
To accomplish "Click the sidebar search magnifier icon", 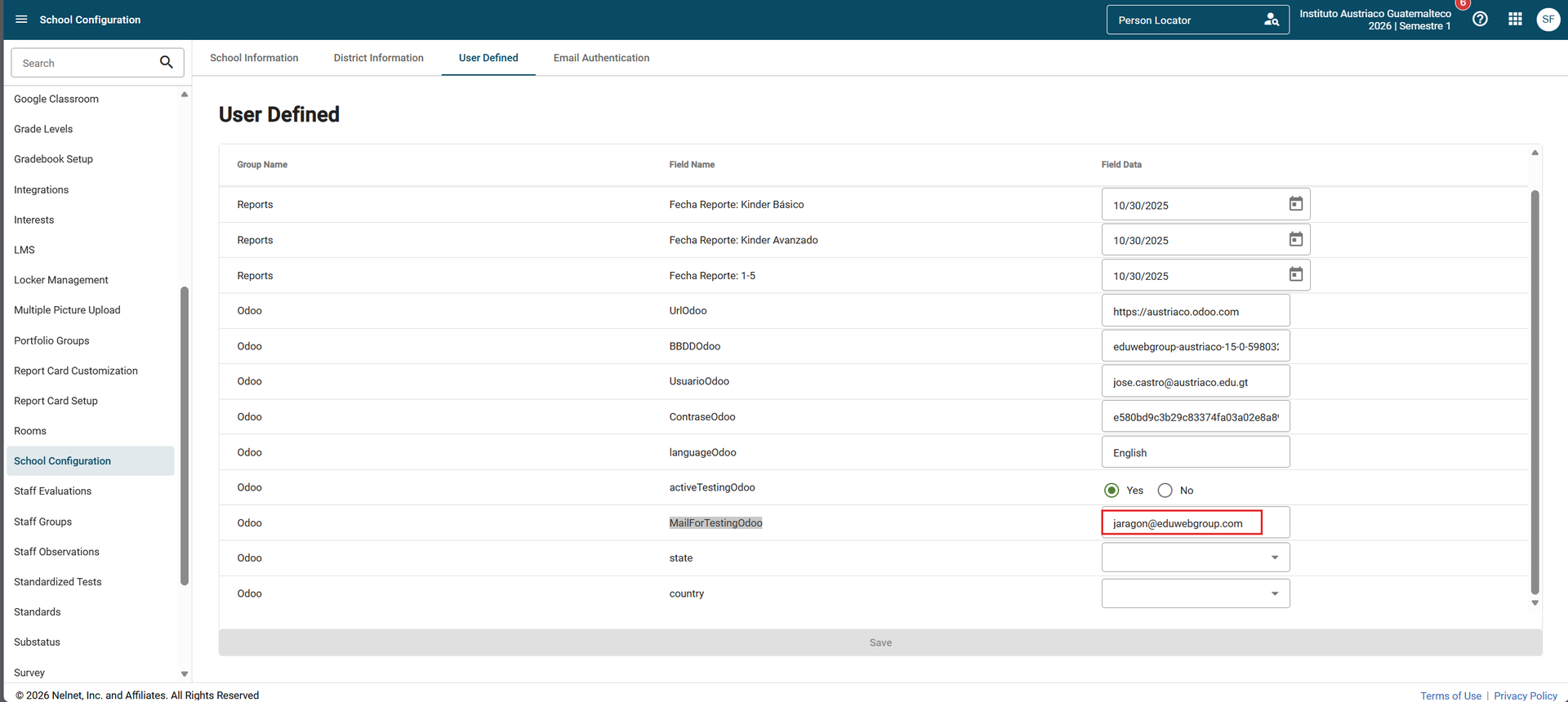I will coord(167,63).
